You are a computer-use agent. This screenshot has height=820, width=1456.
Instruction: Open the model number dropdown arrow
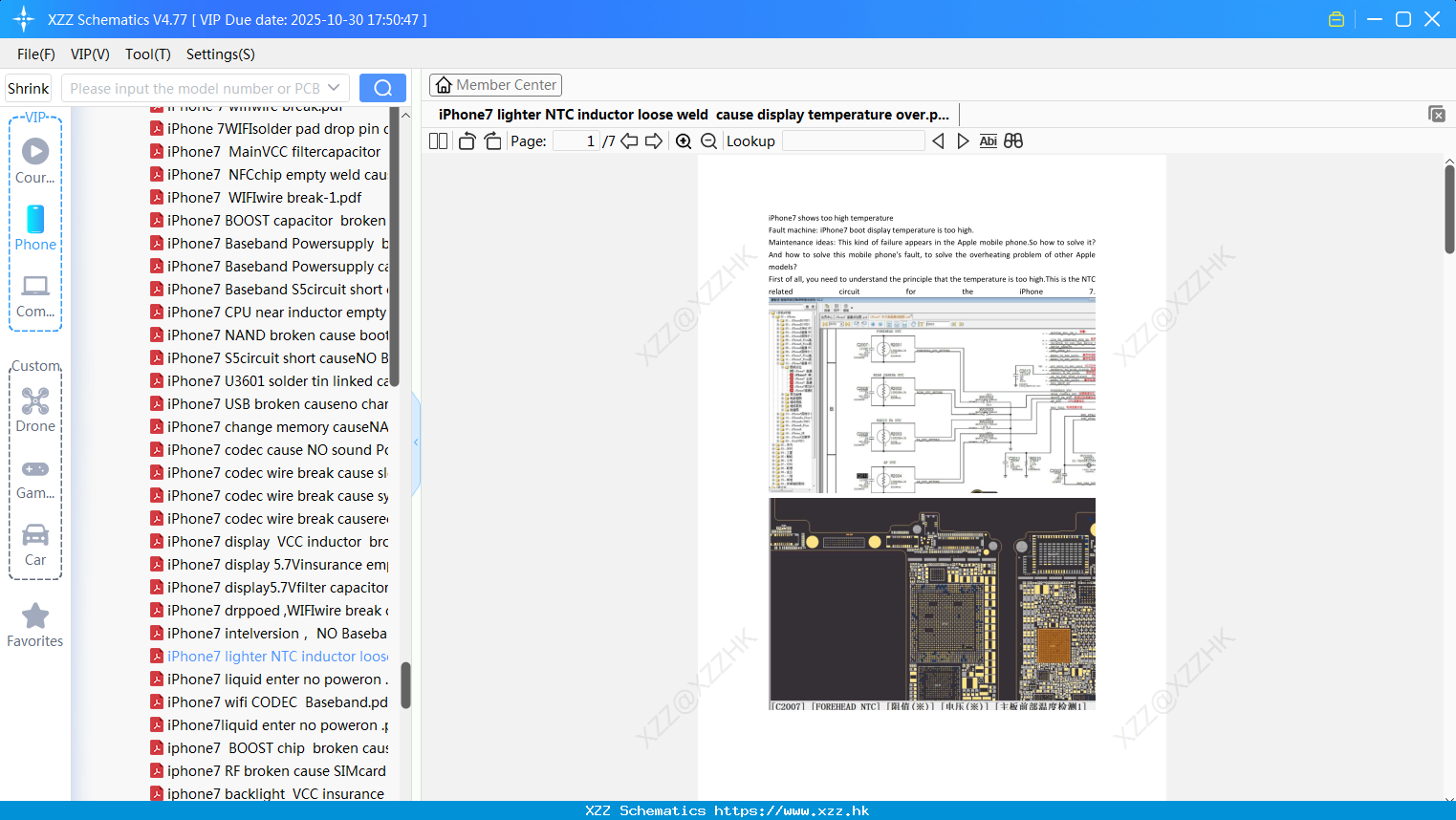point(334,88)
